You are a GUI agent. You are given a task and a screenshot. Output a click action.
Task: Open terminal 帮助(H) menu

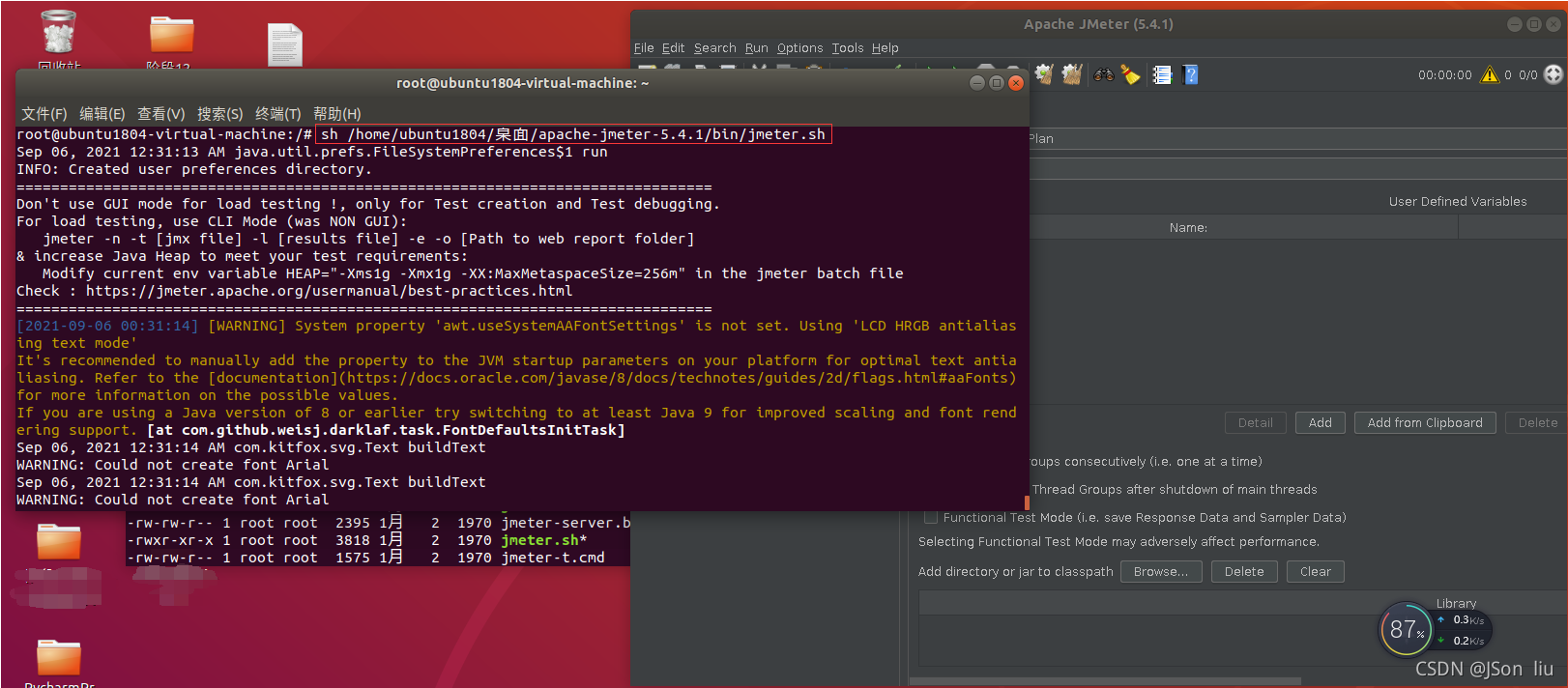click(337, 114)
